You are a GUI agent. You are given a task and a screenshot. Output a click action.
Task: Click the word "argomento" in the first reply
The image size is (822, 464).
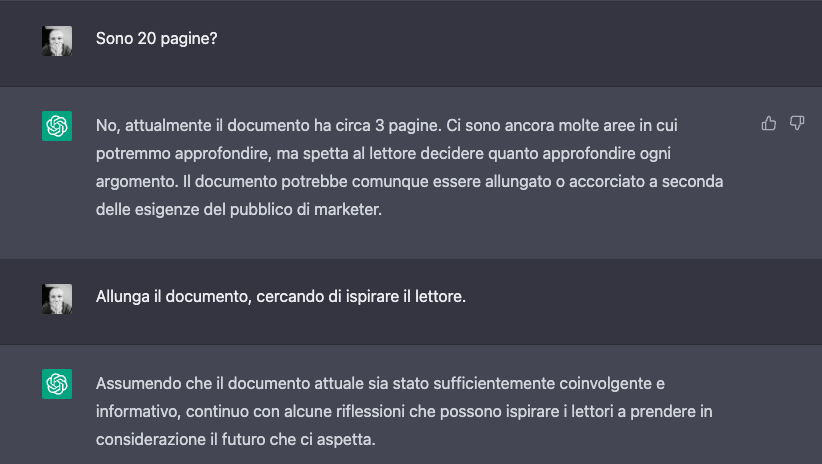click(137, 181)
